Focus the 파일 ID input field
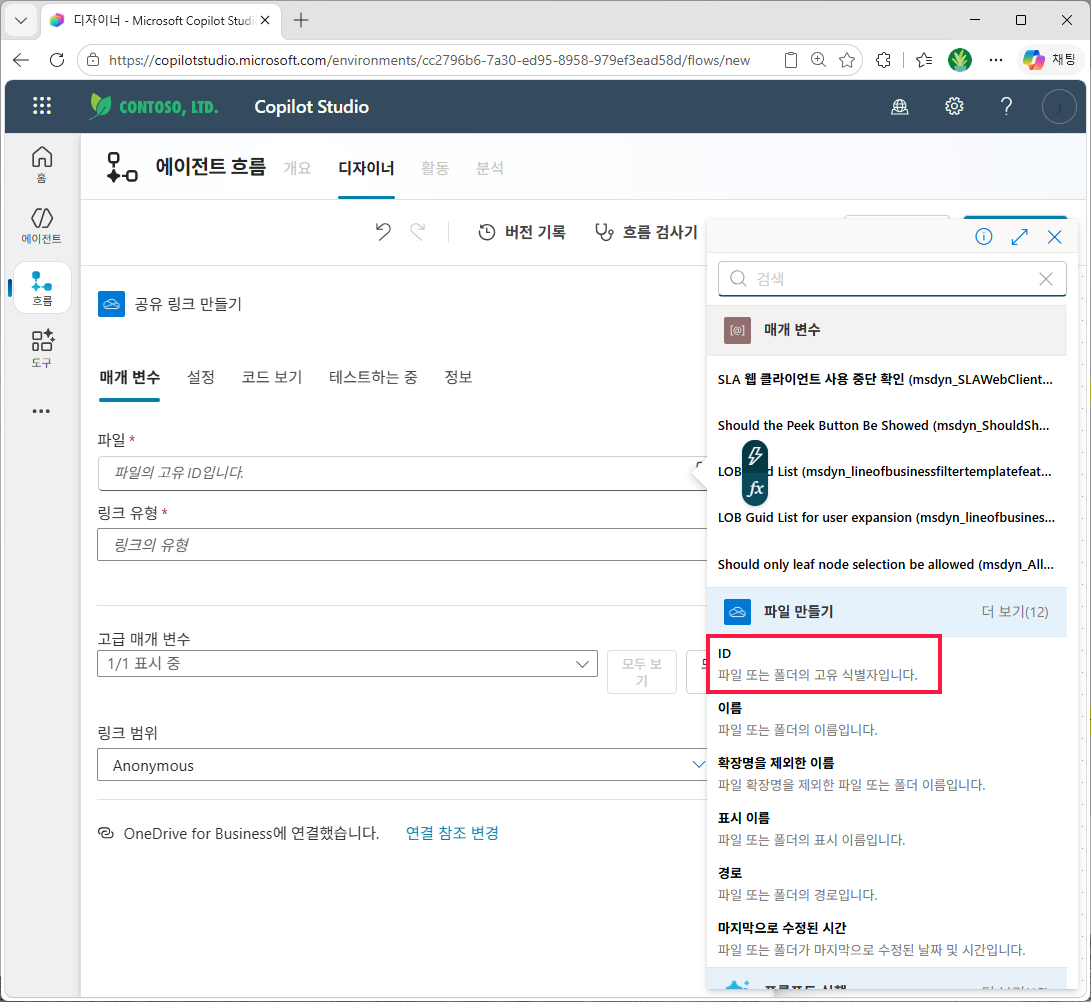Viewport: 1091px width, 1002px height. click(x=402, y=473)
